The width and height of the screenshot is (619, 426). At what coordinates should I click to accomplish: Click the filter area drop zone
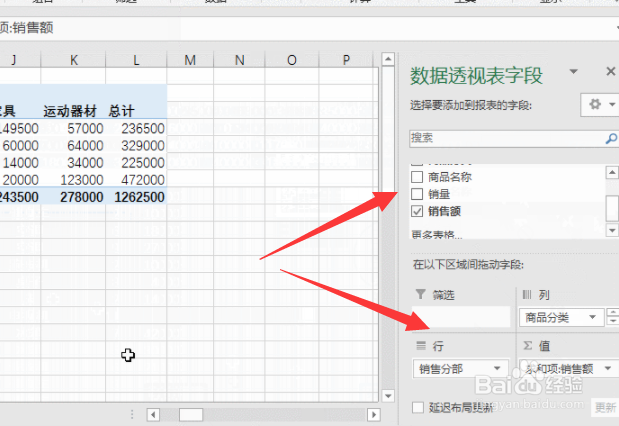point(461,317)
